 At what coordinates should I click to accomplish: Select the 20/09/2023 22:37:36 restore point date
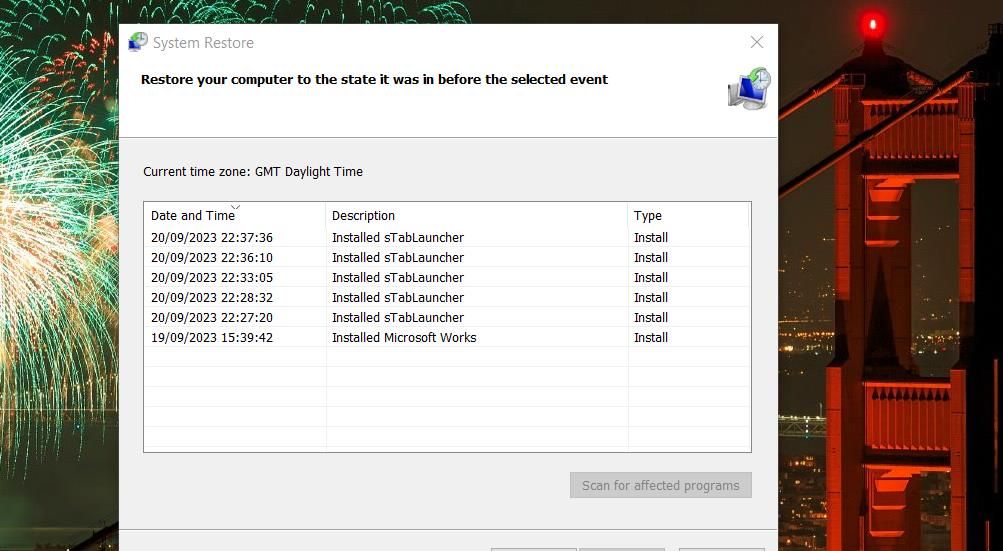pos(212,238)
